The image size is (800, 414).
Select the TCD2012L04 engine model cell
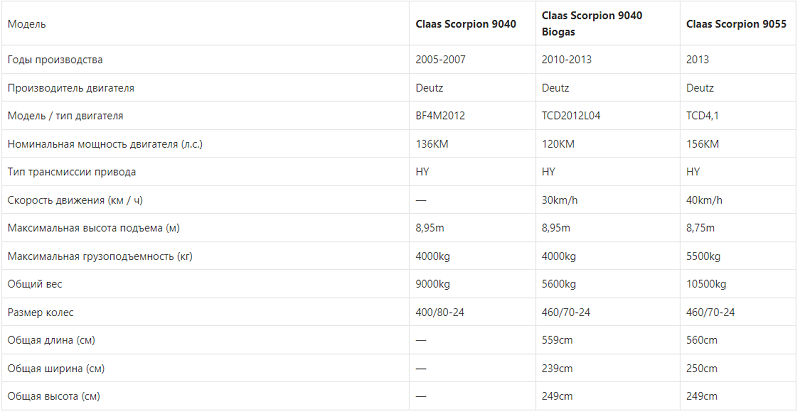pos(570,116)
